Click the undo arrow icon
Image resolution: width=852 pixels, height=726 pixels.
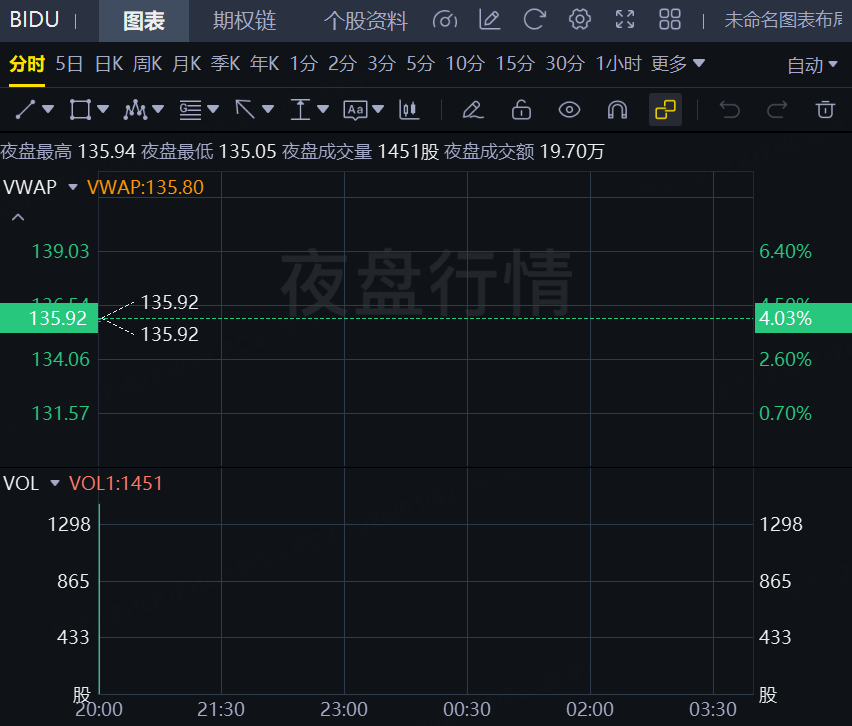(730, 109)
